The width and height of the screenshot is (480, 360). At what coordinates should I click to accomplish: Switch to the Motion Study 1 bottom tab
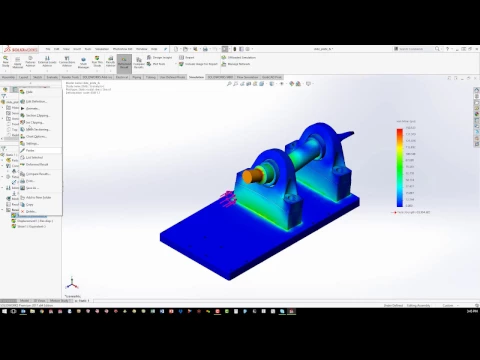tap(59, 301)
